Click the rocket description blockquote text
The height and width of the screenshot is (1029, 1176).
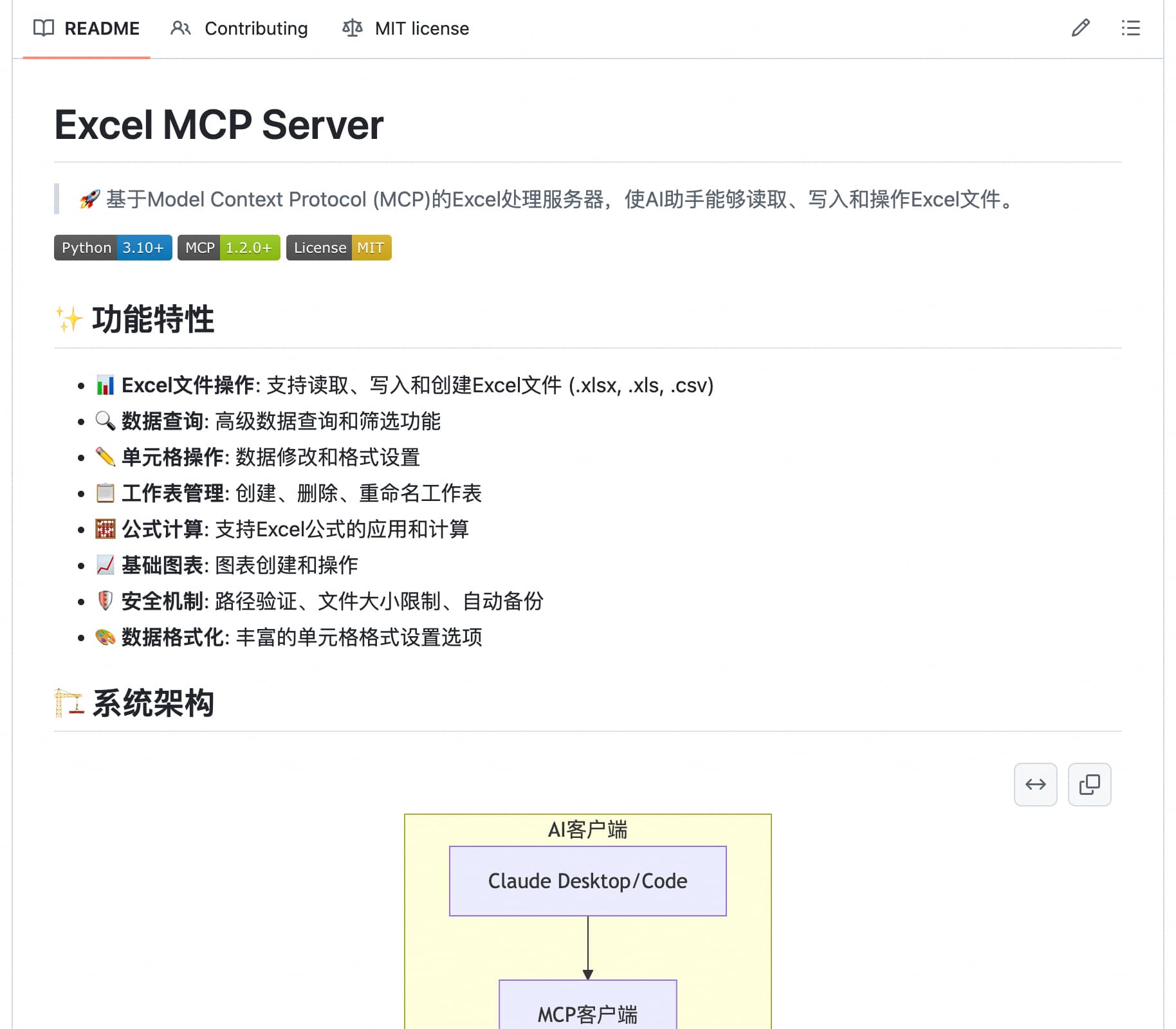pos(547,199)
